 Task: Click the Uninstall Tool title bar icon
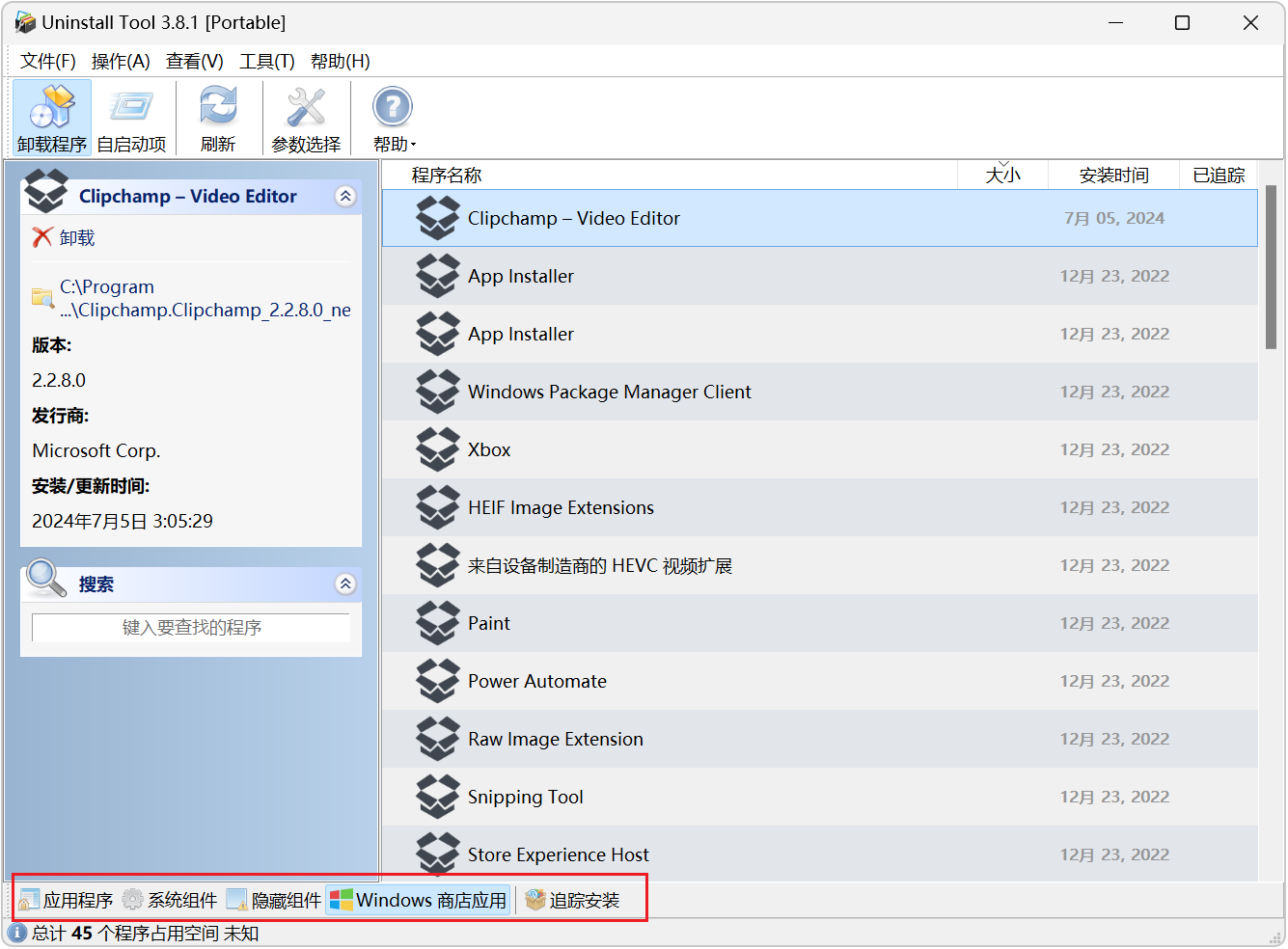[x=24, y=22]
